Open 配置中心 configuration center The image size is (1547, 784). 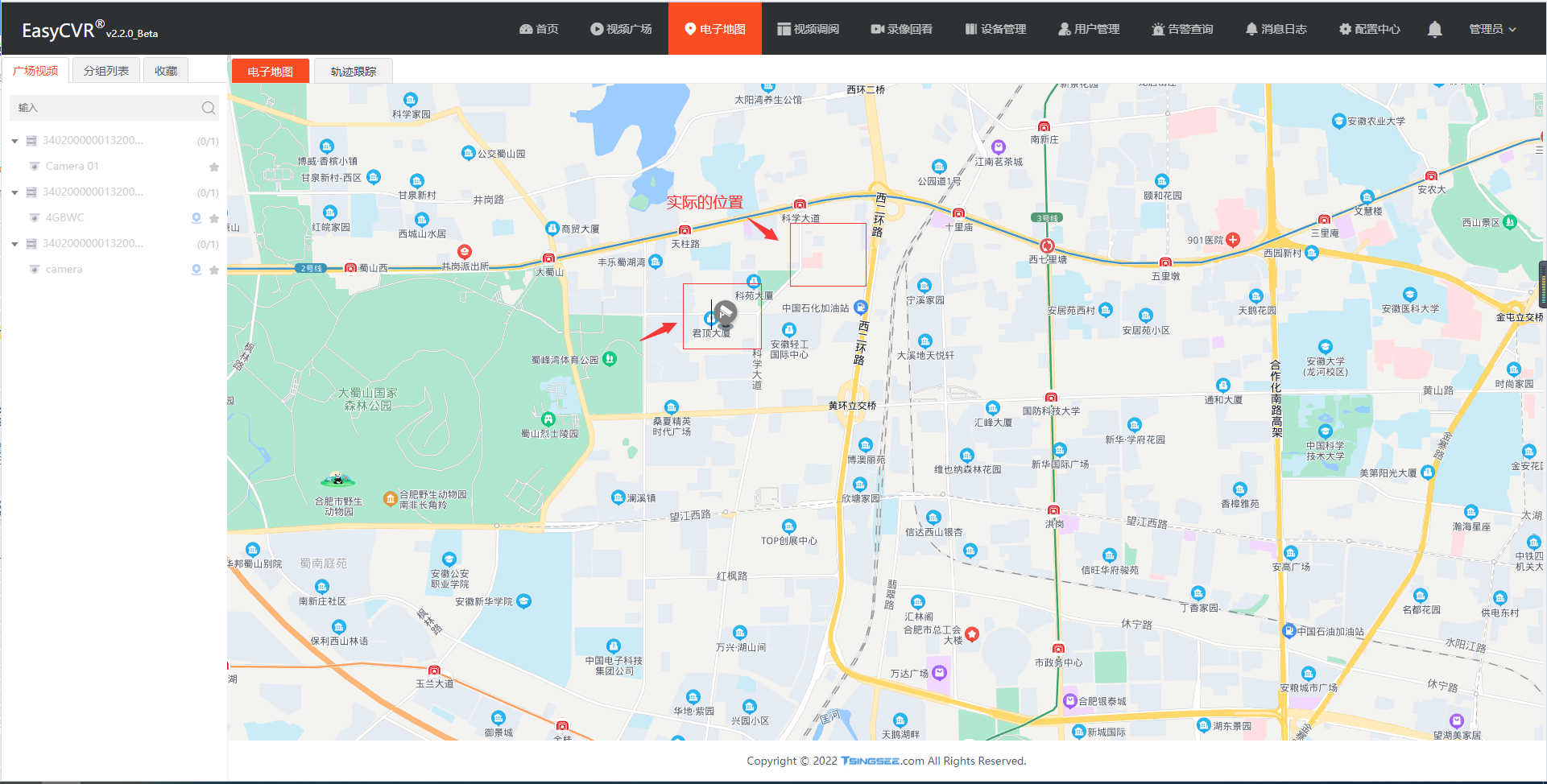1369,29
